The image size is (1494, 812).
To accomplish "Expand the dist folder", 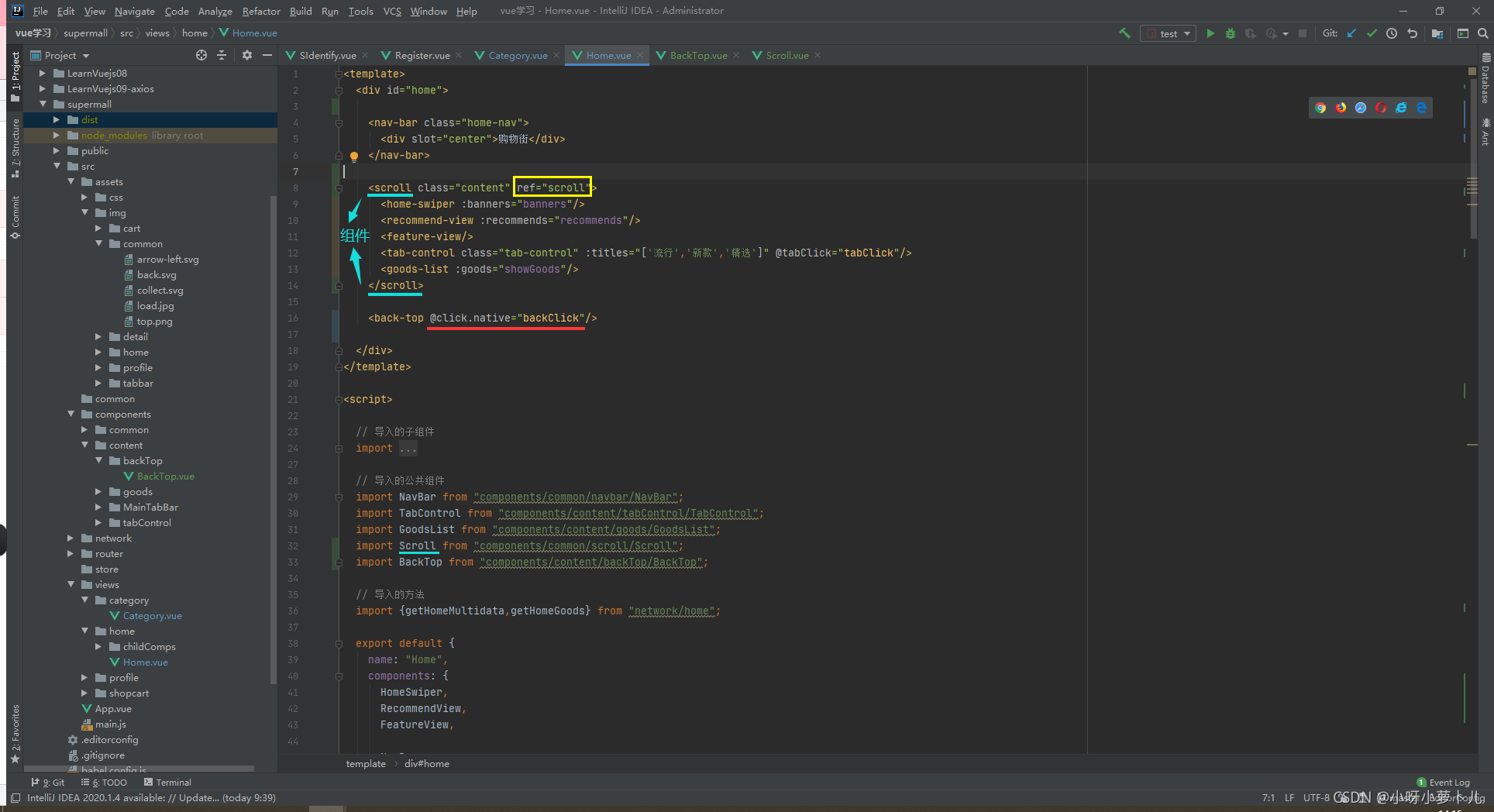I will (x=57, y=119).
